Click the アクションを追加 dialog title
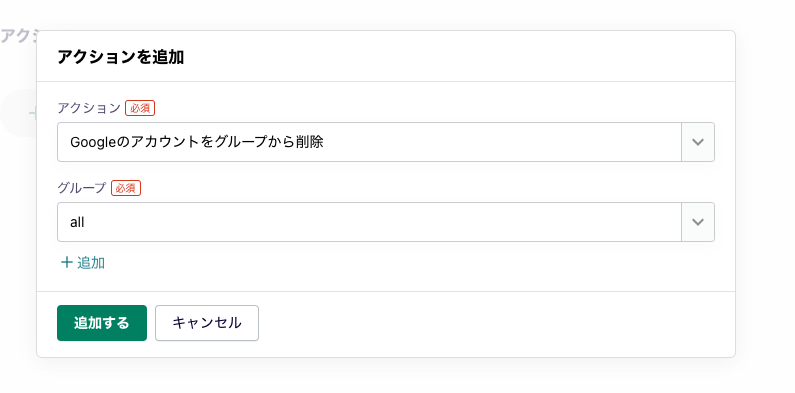 [120, 57]
